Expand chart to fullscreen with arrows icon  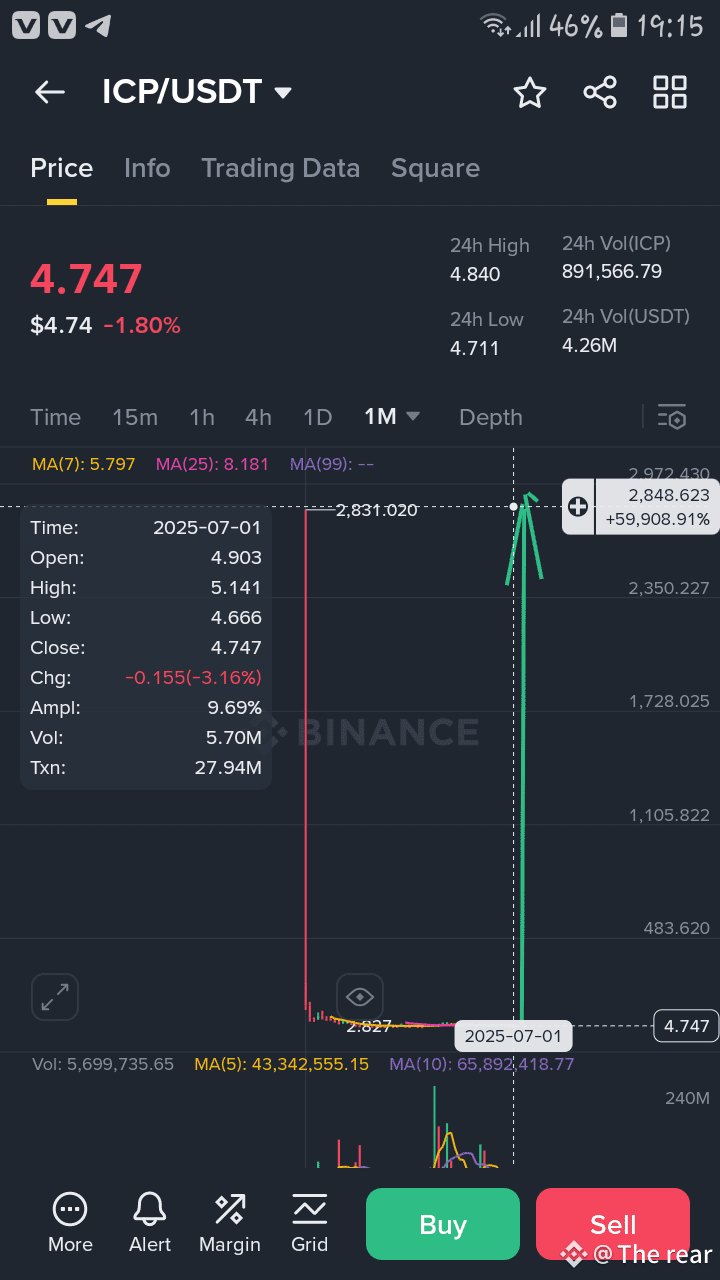[x=55, y=997]
